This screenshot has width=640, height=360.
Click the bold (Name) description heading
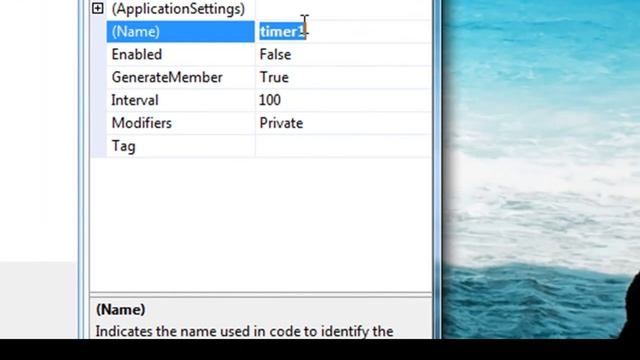pos(120,309)
